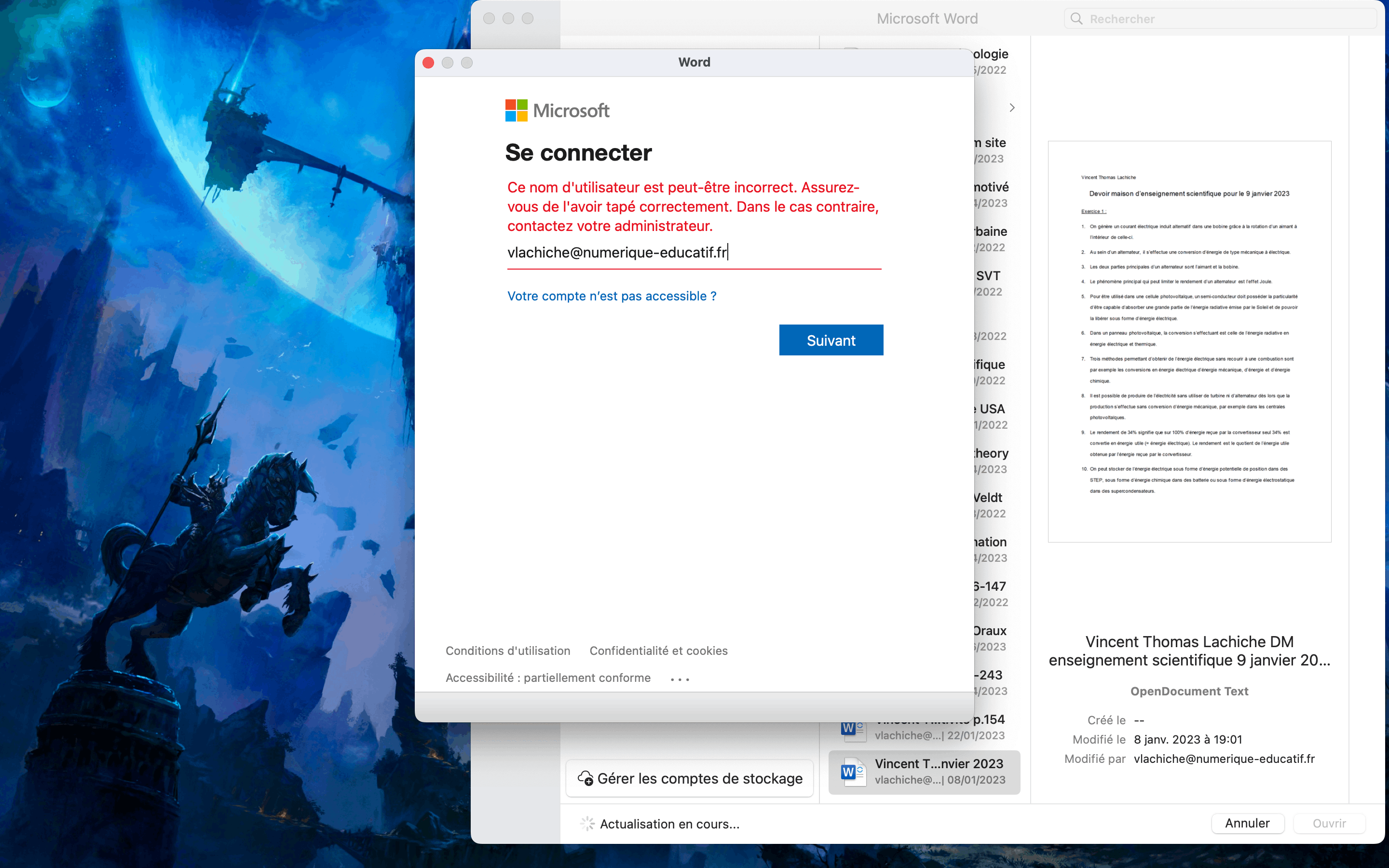Click Gérer les comptes de stockage button
The image size is (1389, 868).
(689, 778)
